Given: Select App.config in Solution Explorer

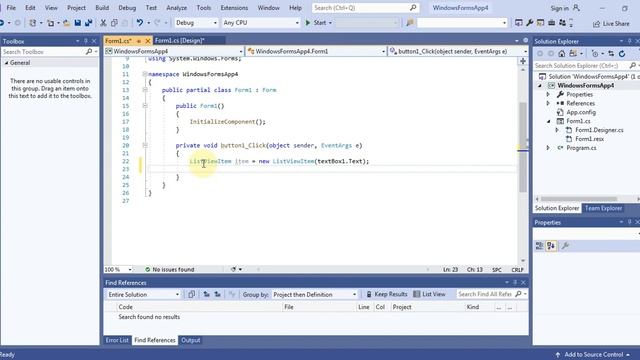Looking at the screenshot, I should 580,112.
